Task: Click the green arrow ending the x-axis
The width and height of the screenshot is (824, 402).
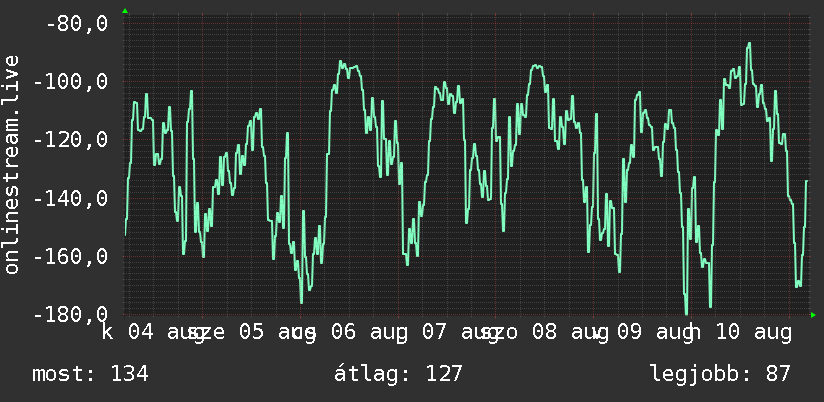Action: coord(813,315)
